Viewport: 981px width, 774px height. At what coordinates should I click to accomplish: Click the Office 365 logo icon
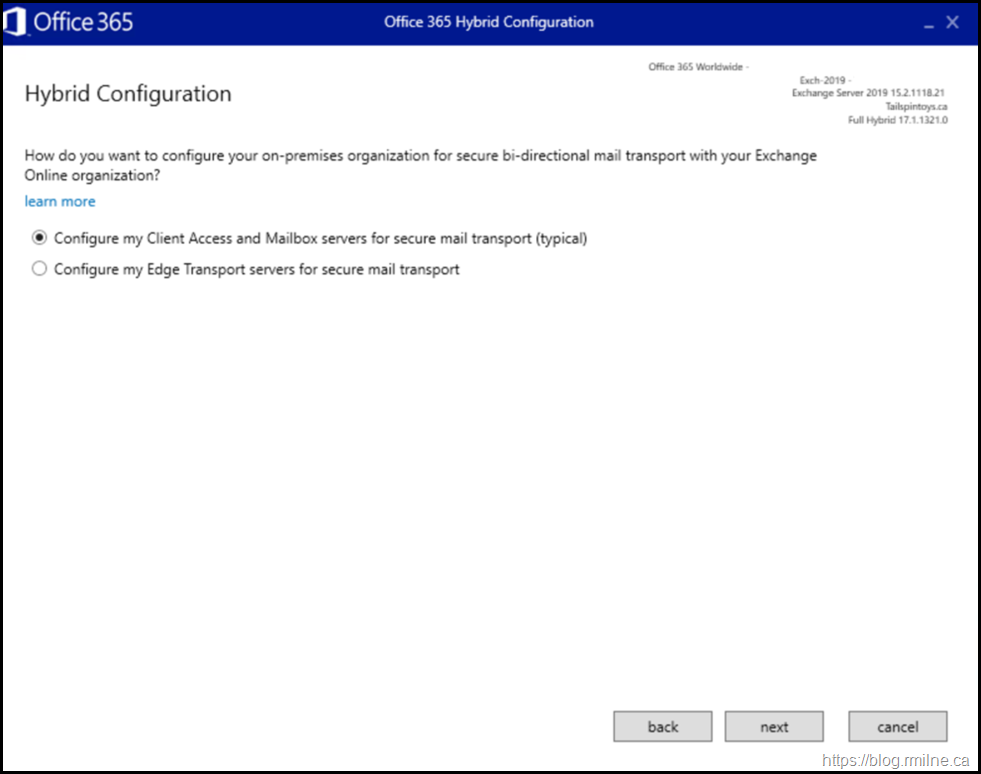click(14, 22)
